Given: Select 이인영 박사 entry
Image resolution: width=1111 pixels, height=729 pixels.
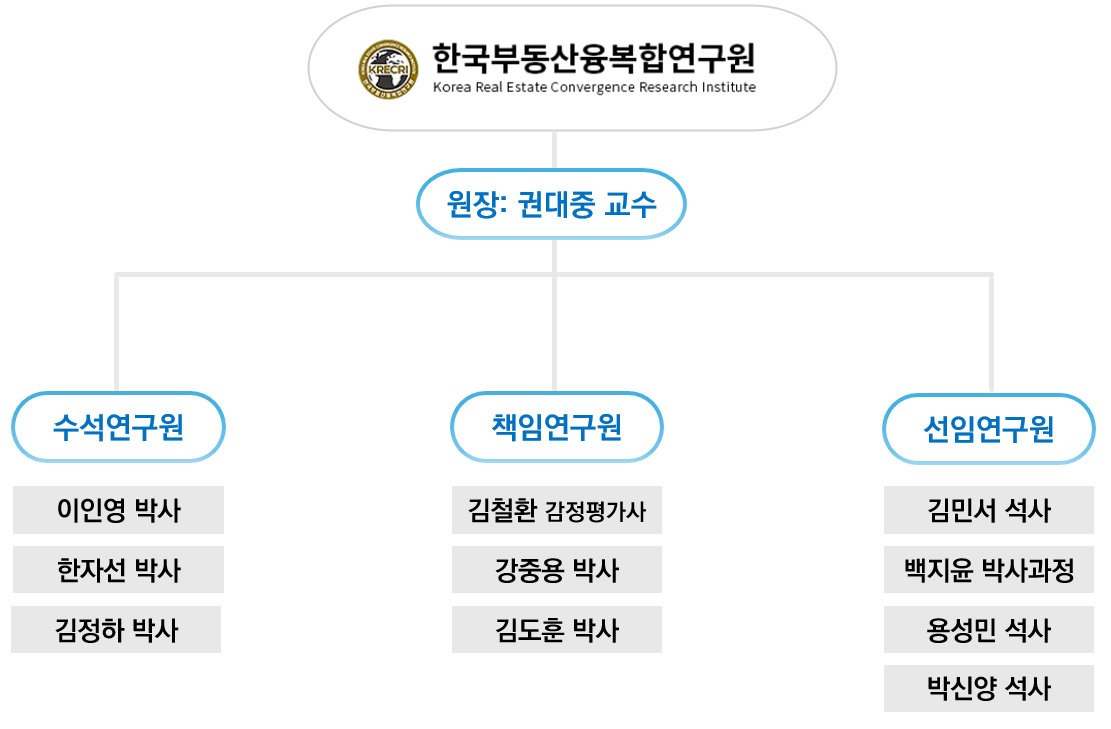Looking at the screenshot, I should (118, 510).
